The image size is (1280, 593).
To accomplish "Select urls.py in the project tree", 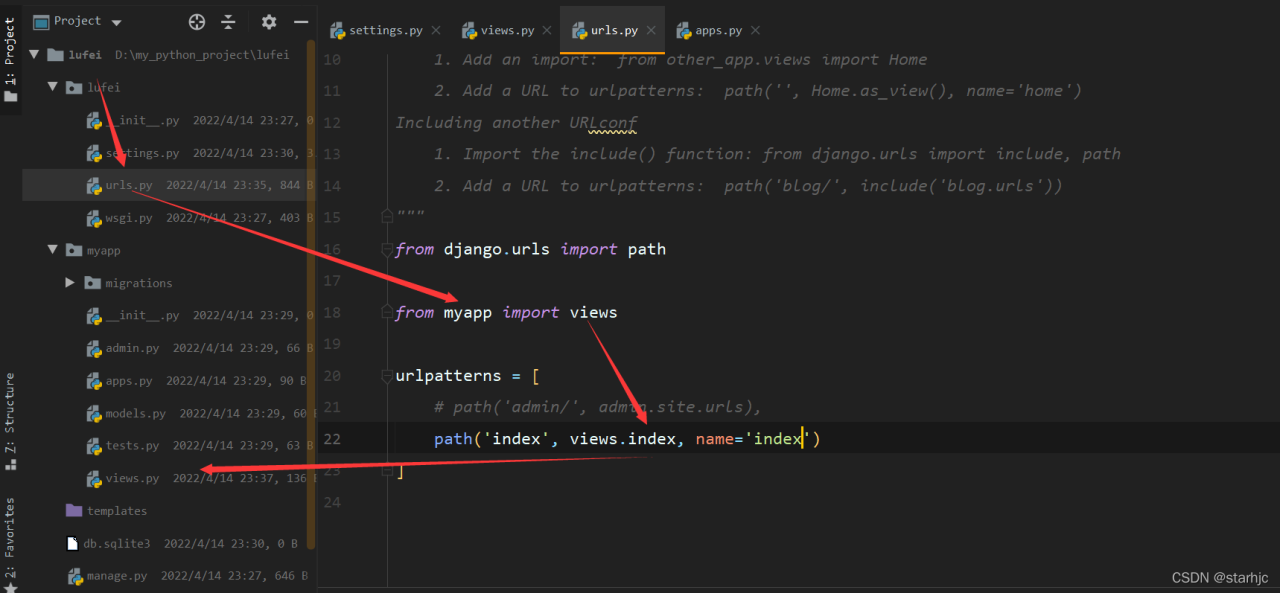I will 129,185.
